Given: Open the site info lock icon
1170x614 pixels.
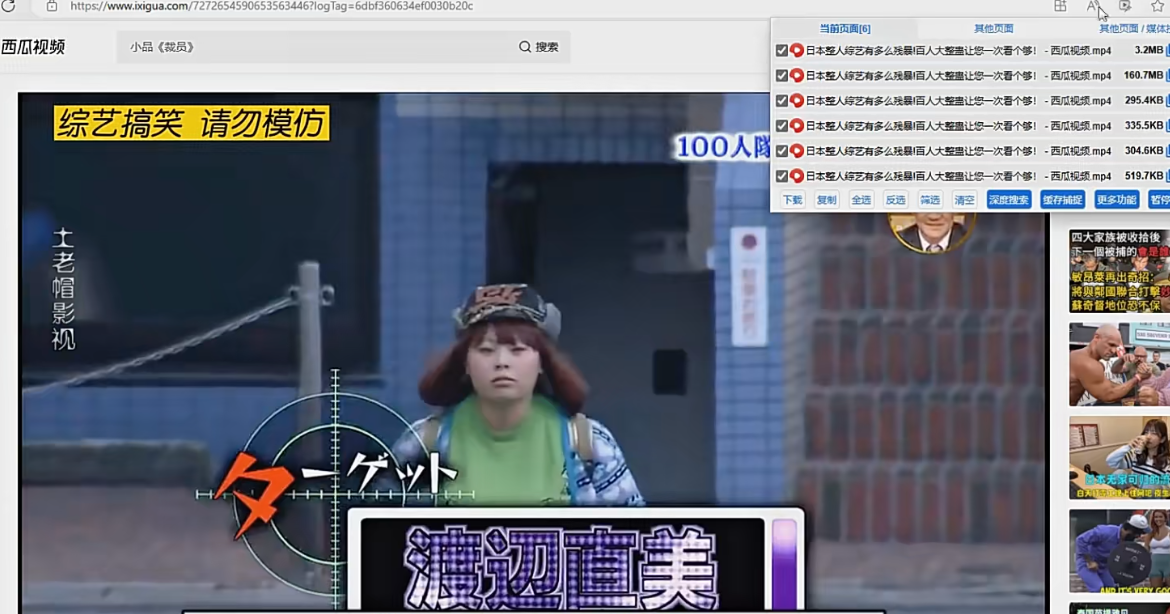Looking at the screenshot, I should (x=51, y=6).
